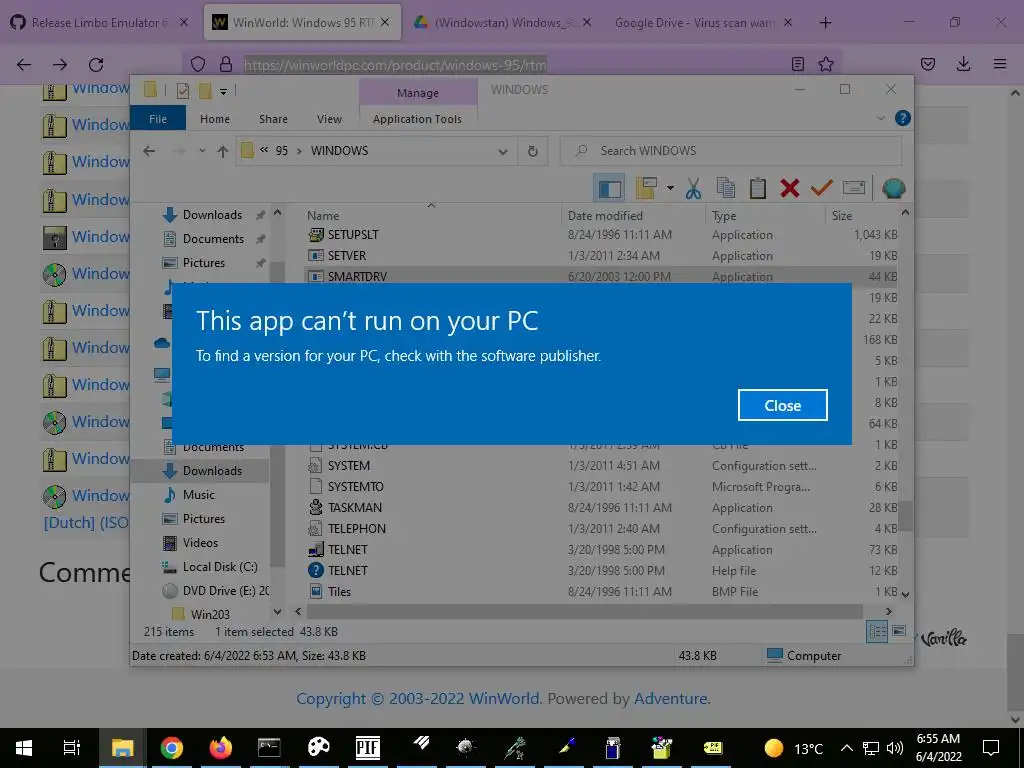Screen dimensions: 1024x768
Task: Open Local Disk (C:) in the navigation pane
Action: point(219,567)
